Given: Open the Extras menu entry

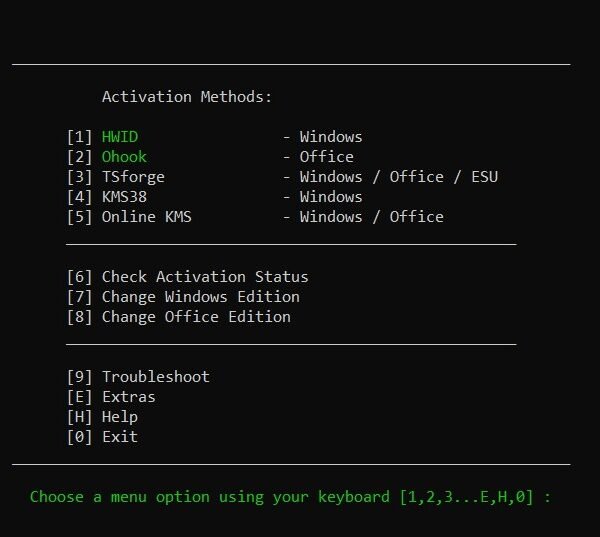Looking at the screenshot, I should pyautogui.click(x=129, y=397).
